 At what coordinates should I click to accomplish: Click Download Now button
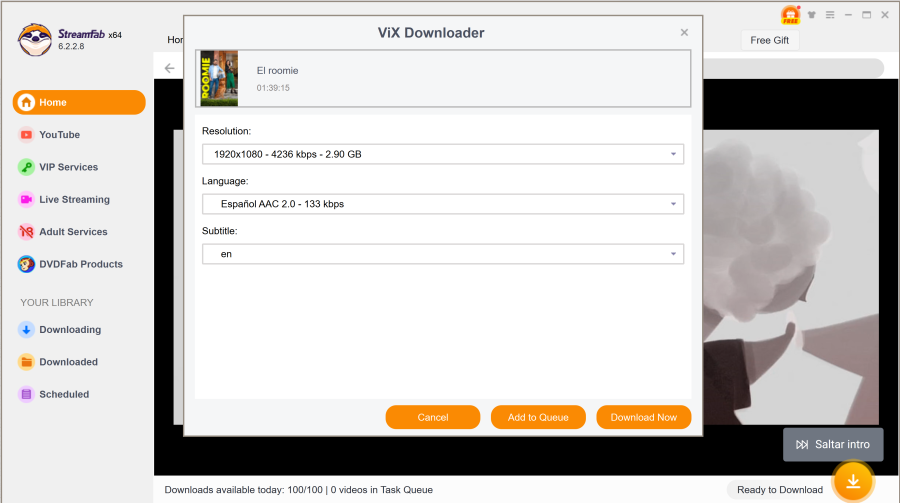tap(643, 417)
